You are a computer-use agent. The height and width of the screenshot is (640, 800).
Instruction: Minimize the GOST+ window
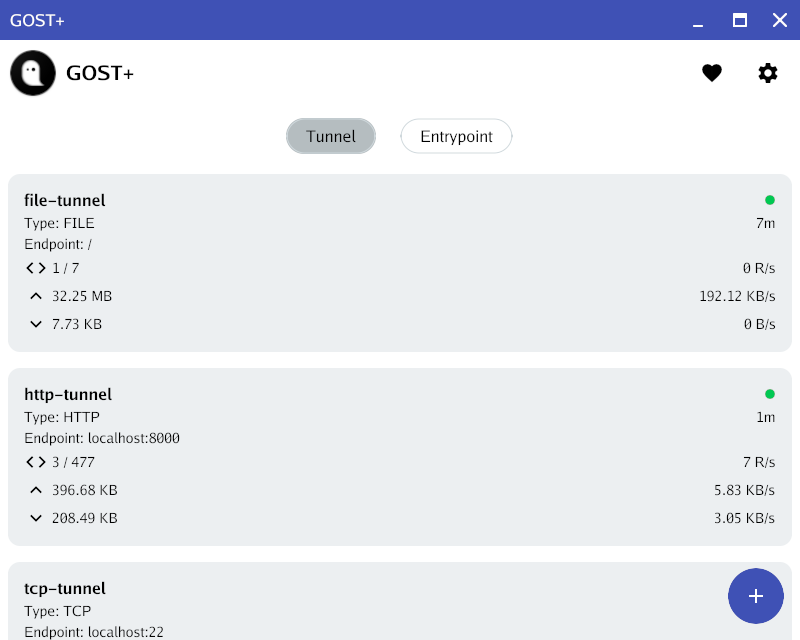click(x=698, y=20)
